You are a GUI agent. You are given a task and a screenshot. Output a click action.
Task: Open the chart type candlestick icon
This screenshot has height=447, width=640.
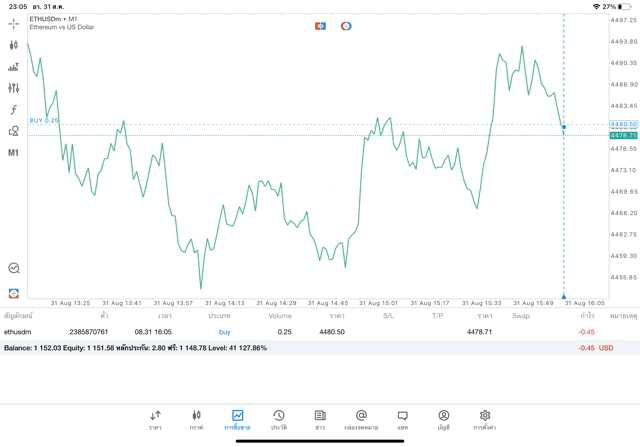tap(13, 45)
